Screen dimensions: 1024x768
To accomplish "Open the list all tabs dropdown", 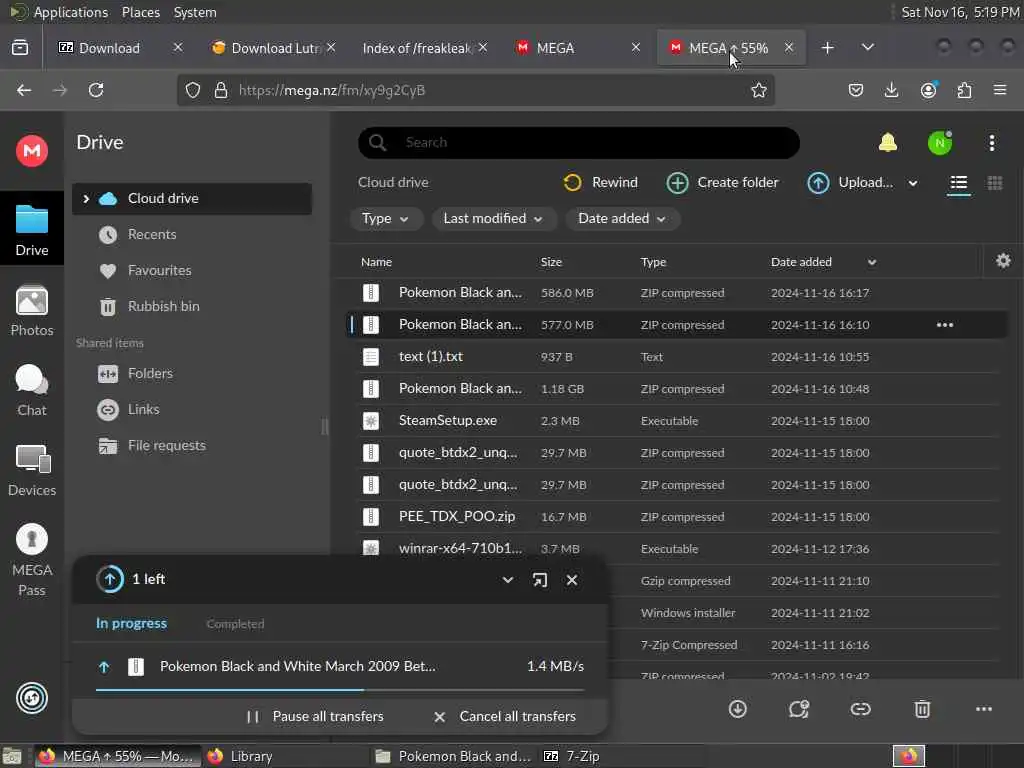I will click(x=867, y=48).
